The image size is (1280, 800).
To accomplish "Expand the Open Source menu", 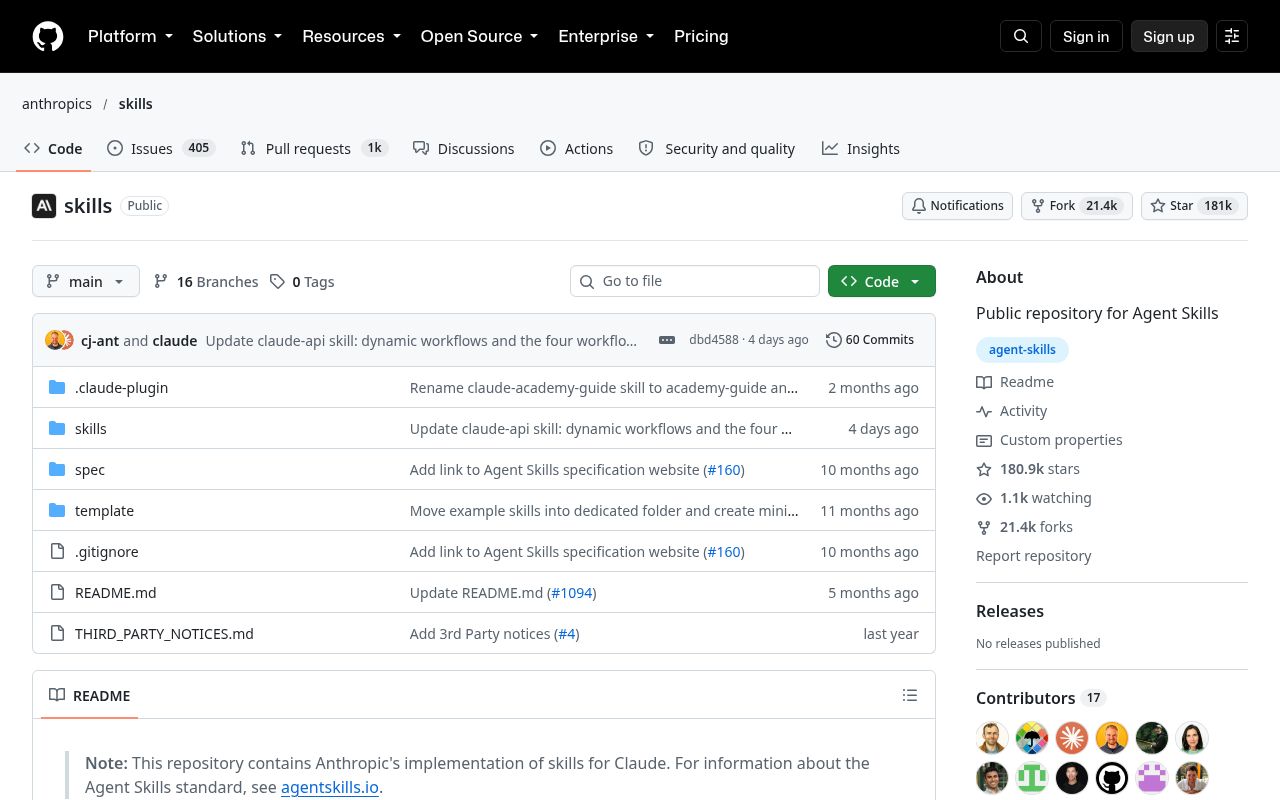I will [479, 36].
